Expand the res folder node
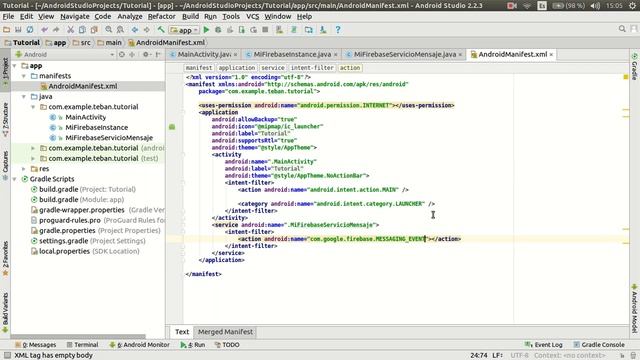Screen dimensions: 640x360 pos(24,169)
